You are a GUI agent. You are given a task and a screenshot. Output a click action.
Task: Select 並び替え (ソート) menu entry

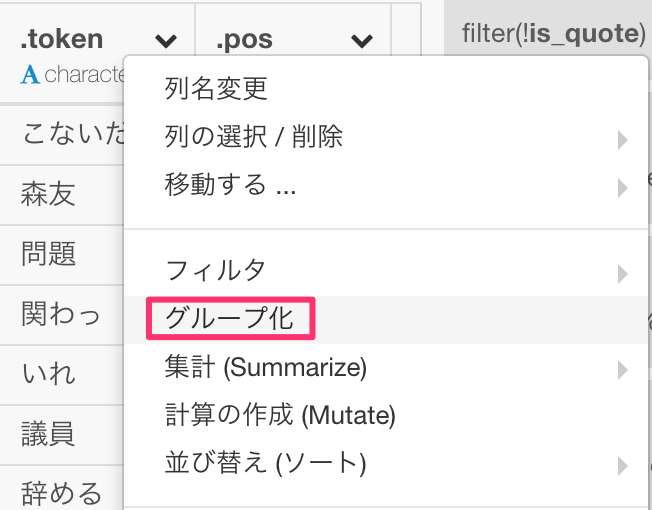[265, 463]
